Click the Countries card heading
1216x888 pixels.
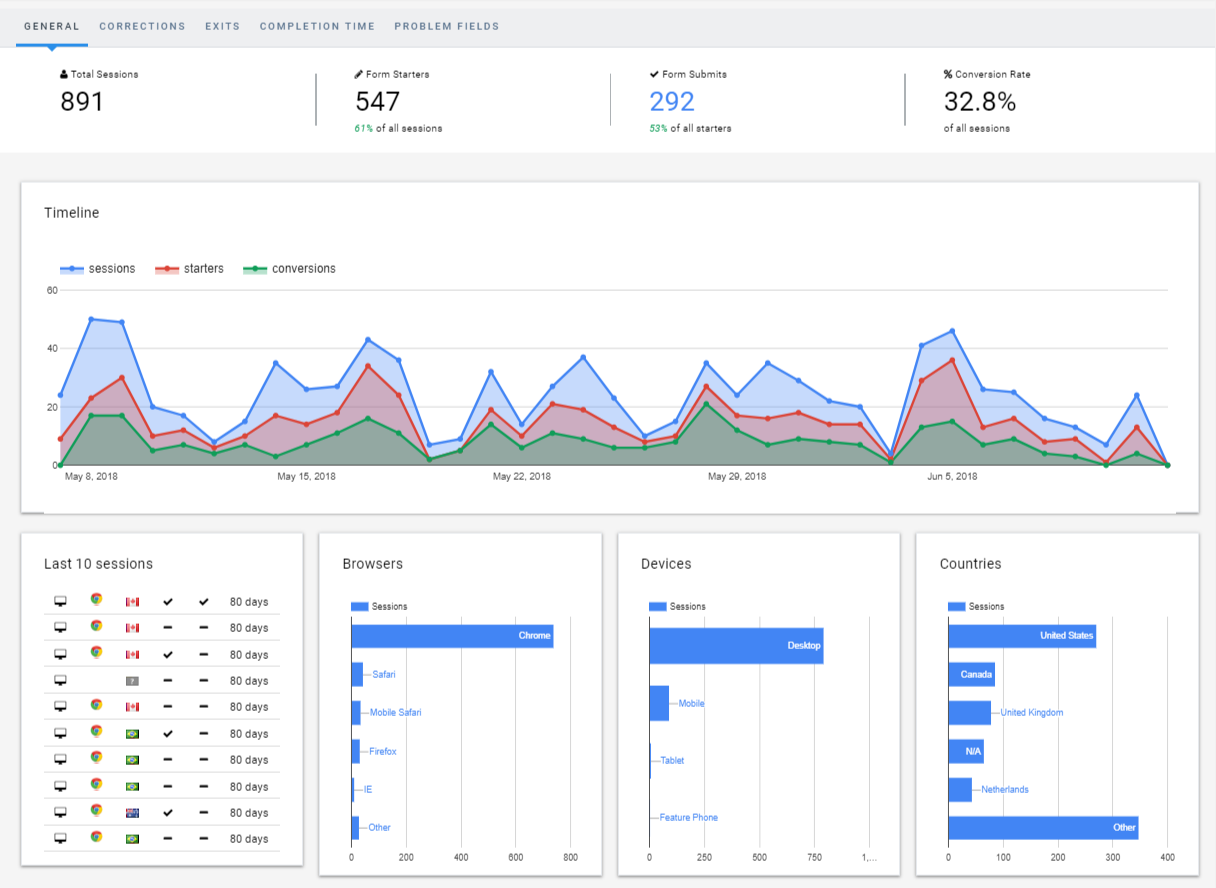point(970,564)
